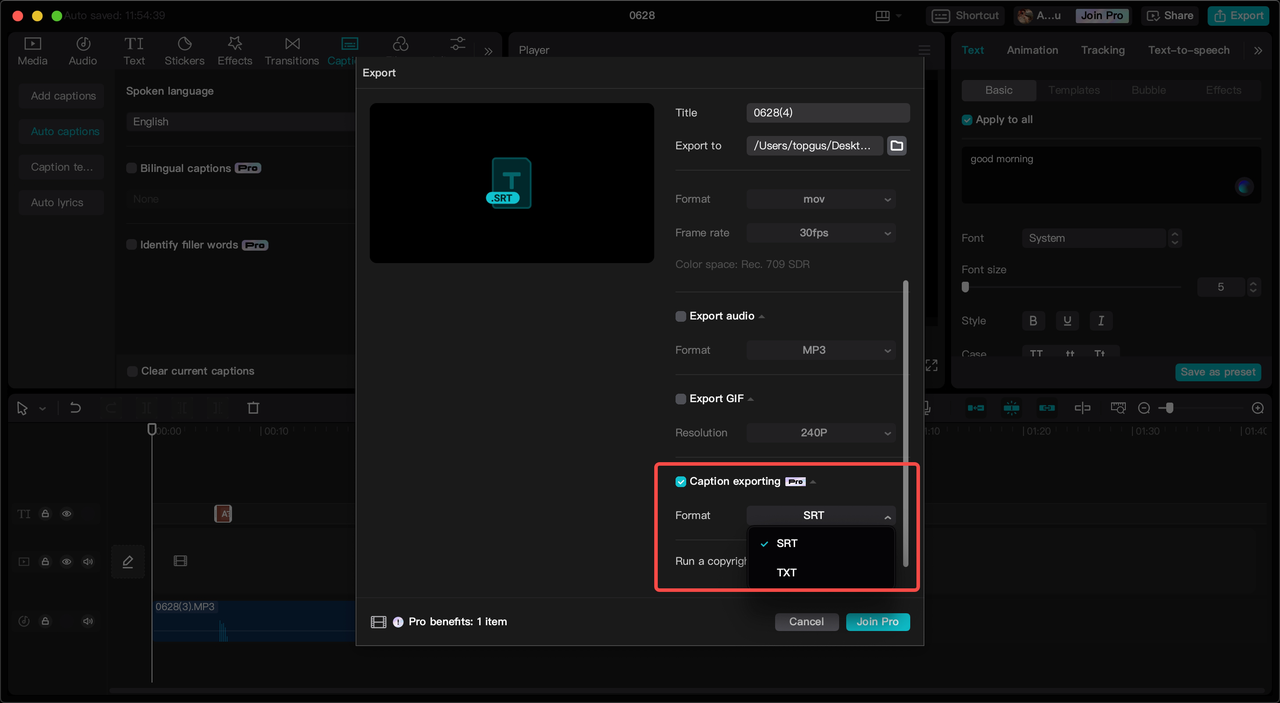Switch to the Text-to-speech tab
Viewport: 1280px width, 703px height.
1189,50
